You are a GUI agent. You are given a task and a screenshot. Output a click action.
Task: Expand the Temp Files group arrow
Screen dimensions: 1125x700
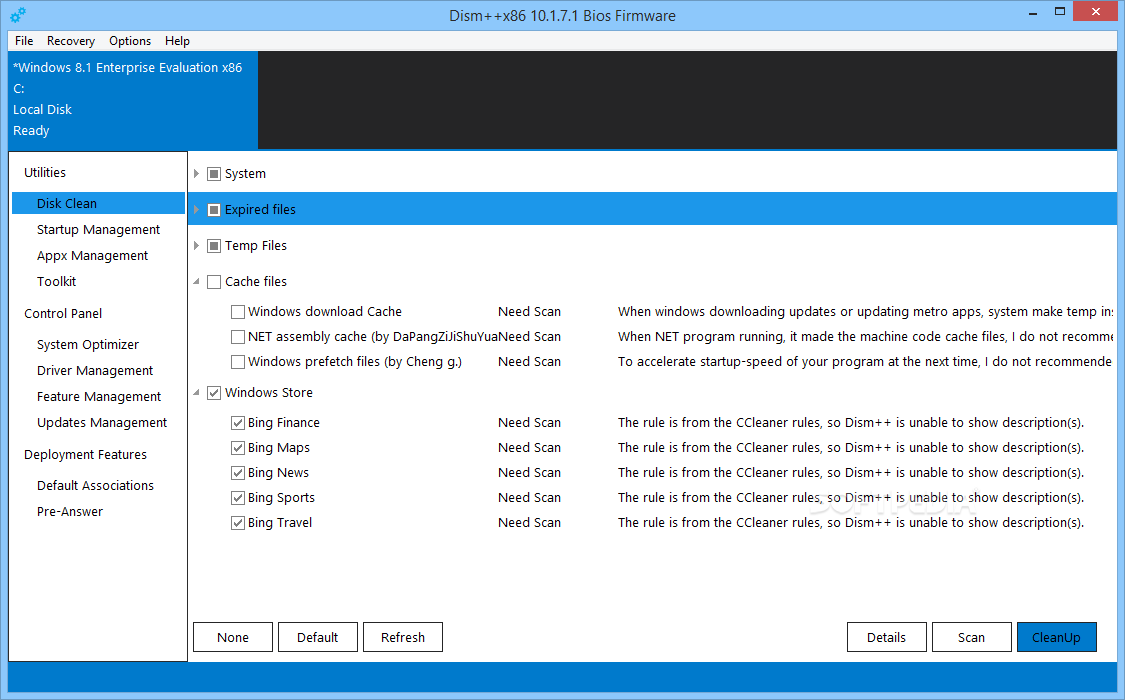(x=197, y=245)
